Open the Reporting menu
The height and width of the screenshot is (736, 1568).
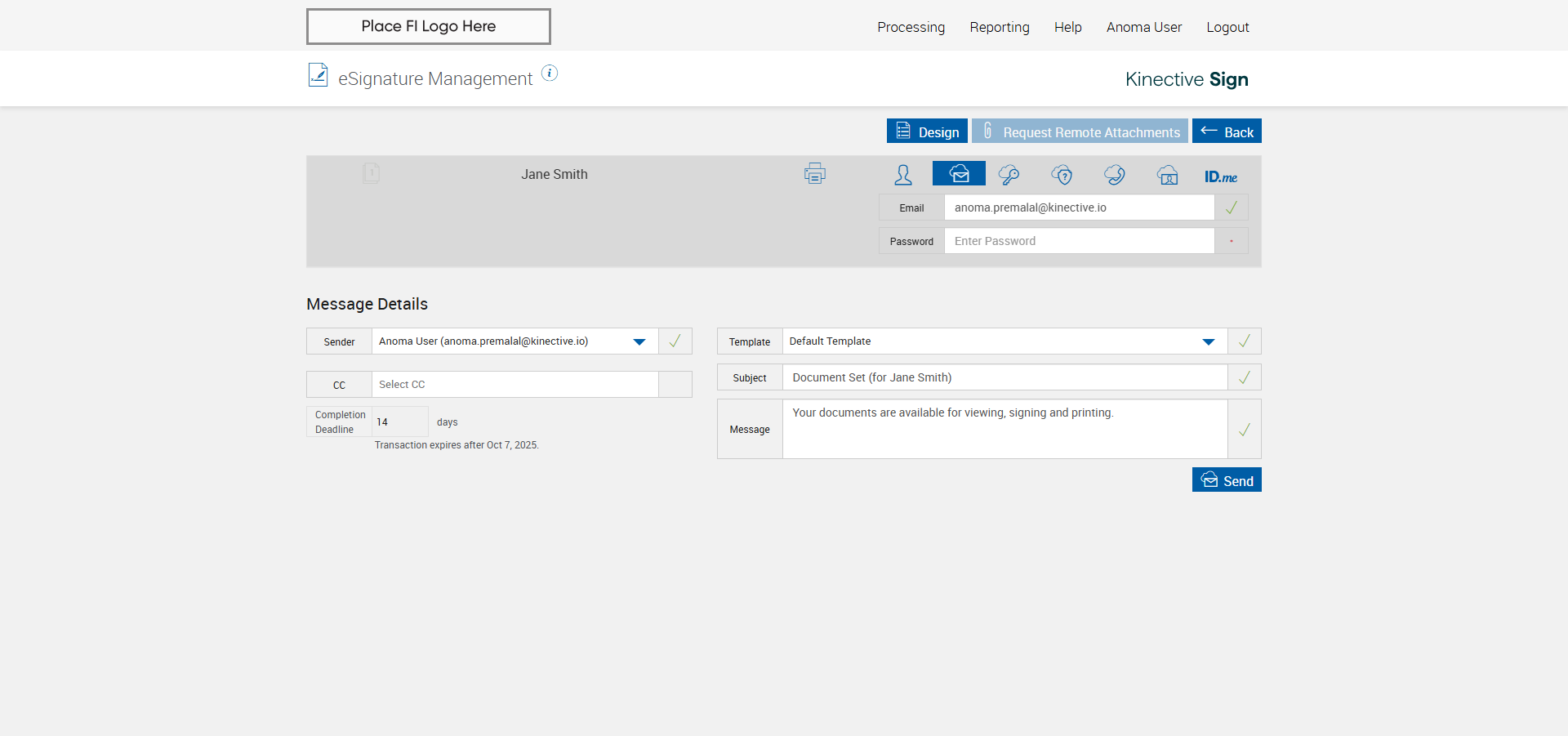pos(999,27)
